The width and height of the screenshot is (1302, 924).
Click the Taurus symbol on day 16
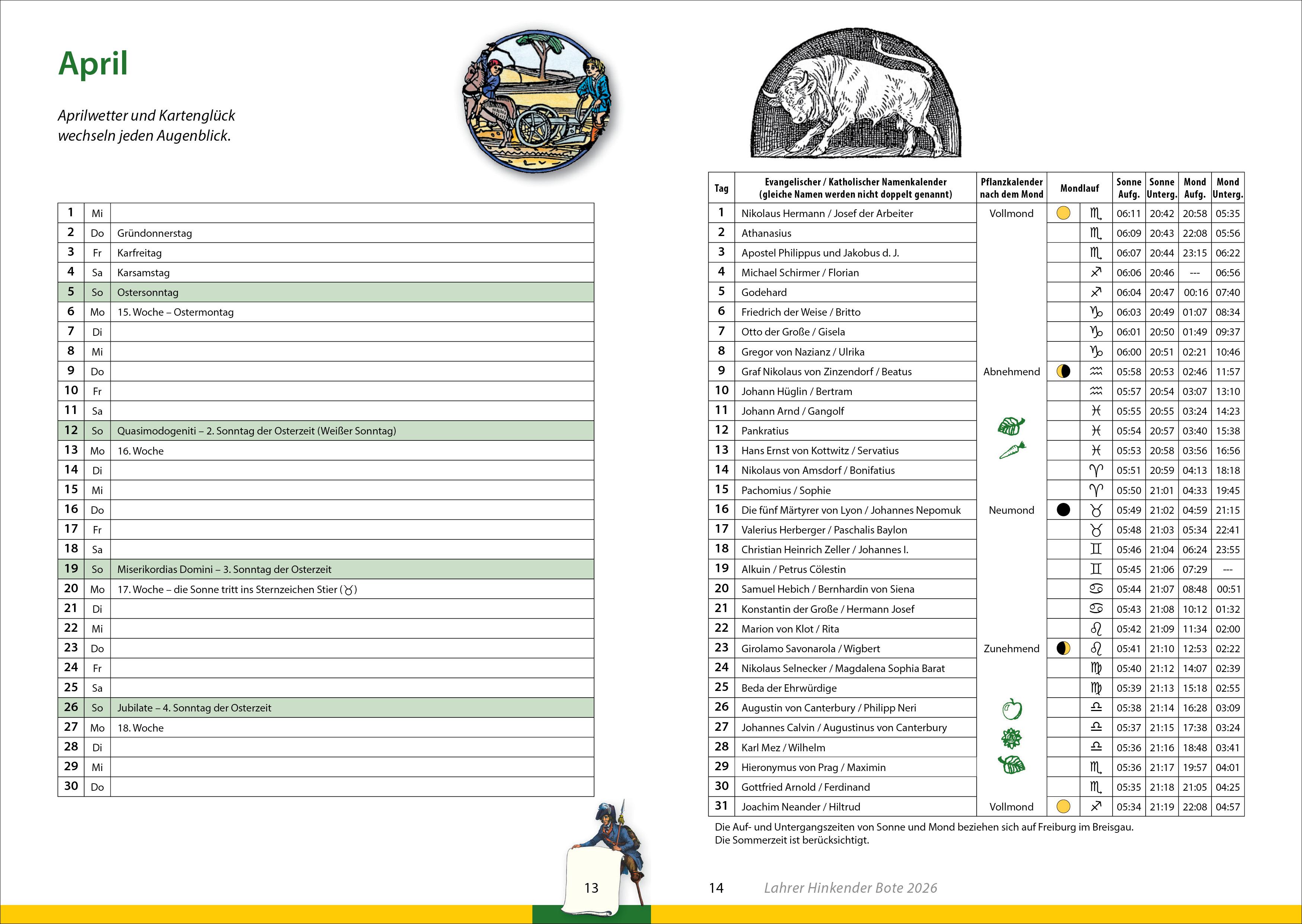click(1095, 510)
